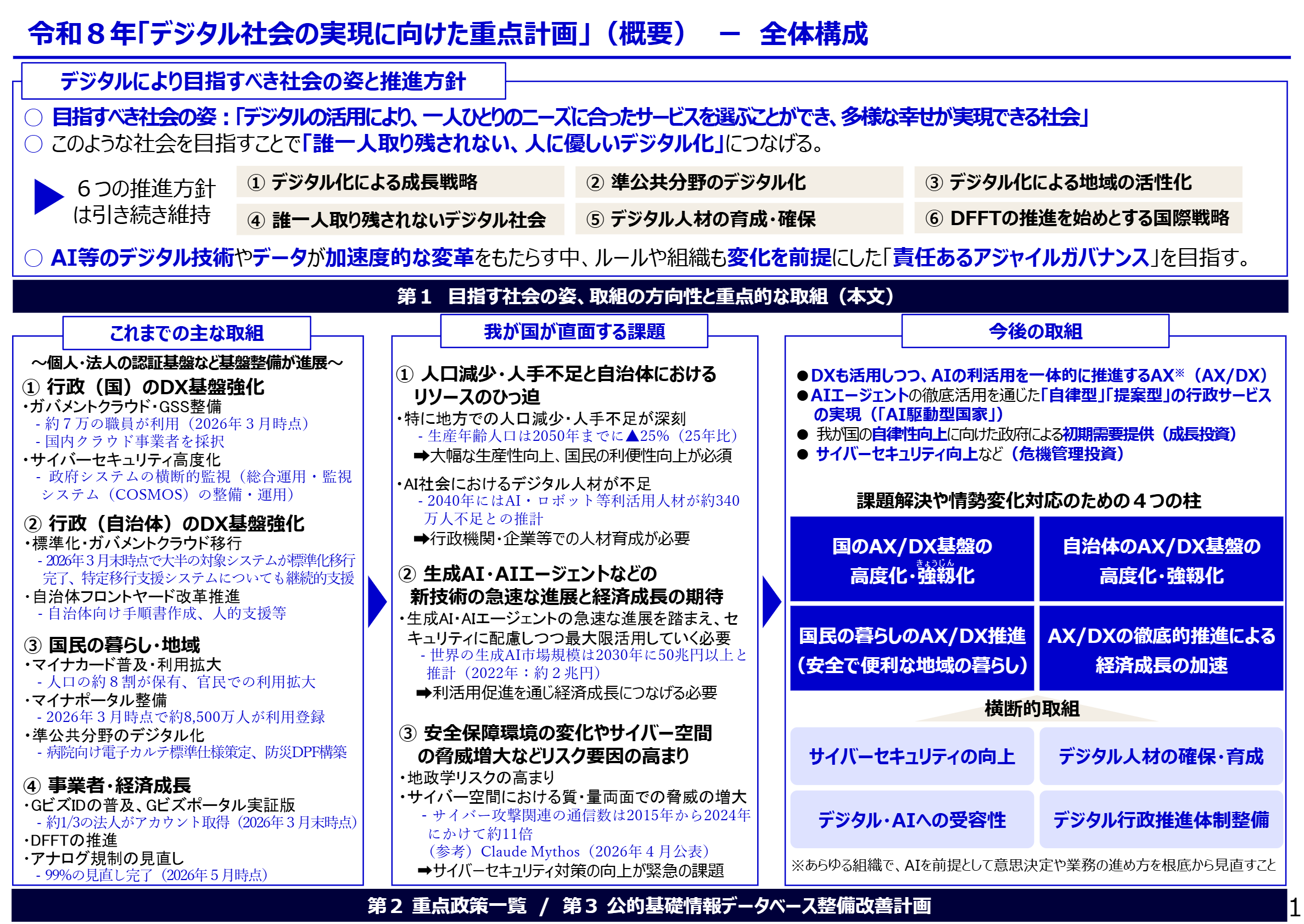Click footnote '※あらゆる組織で、AIを前提として意思決定'
Screen dimensions: 1304x924
[x=1034, y=865]
